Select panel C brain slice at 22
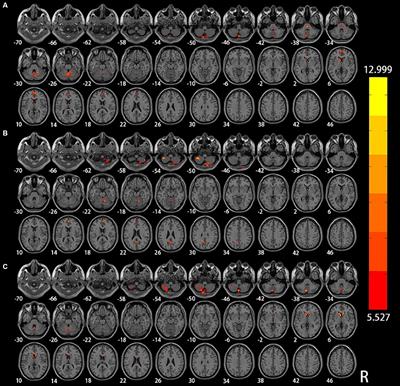The image size is (400, 386). 137,361
